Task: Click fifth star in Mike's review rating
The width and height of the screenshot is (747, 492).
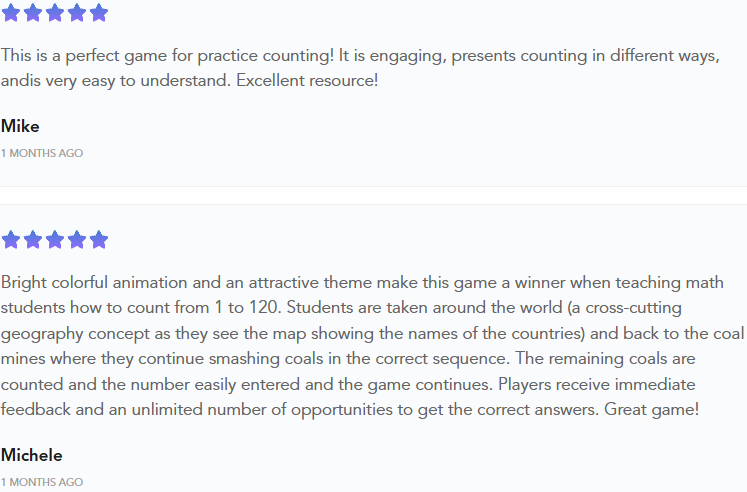Action: [99, 13]
